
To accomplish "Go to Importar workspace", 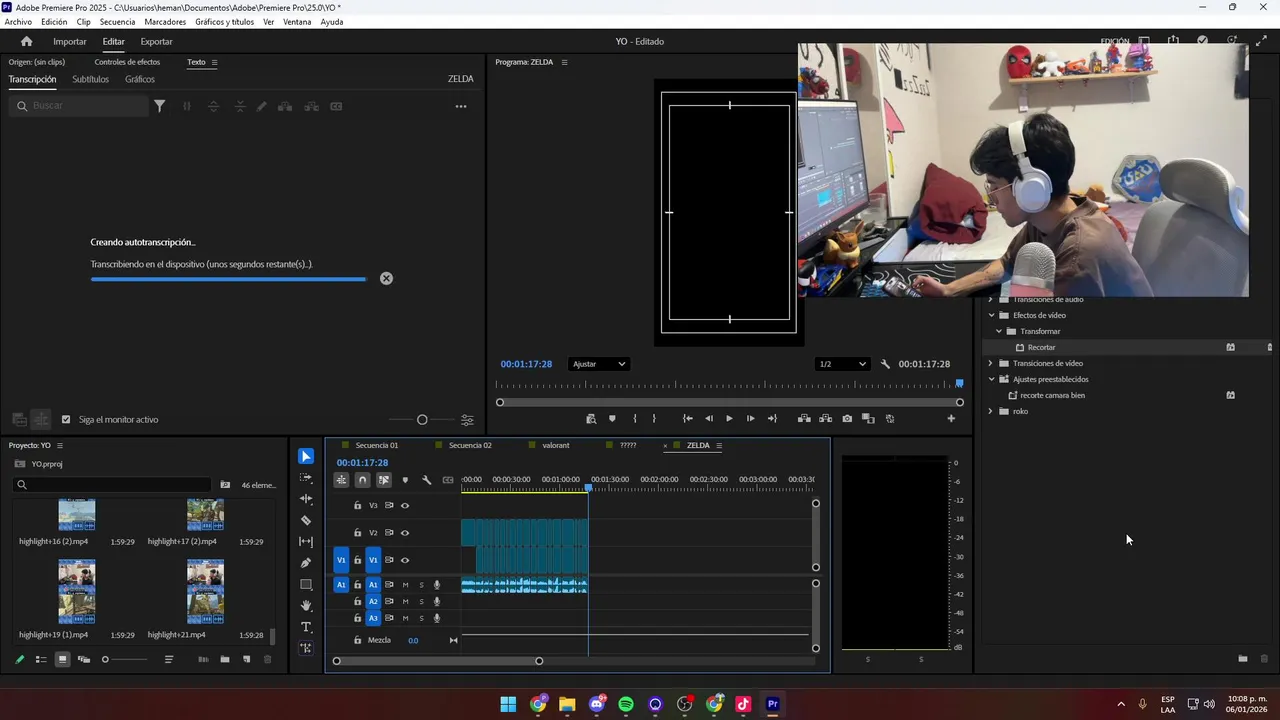I will coord(69,41).
